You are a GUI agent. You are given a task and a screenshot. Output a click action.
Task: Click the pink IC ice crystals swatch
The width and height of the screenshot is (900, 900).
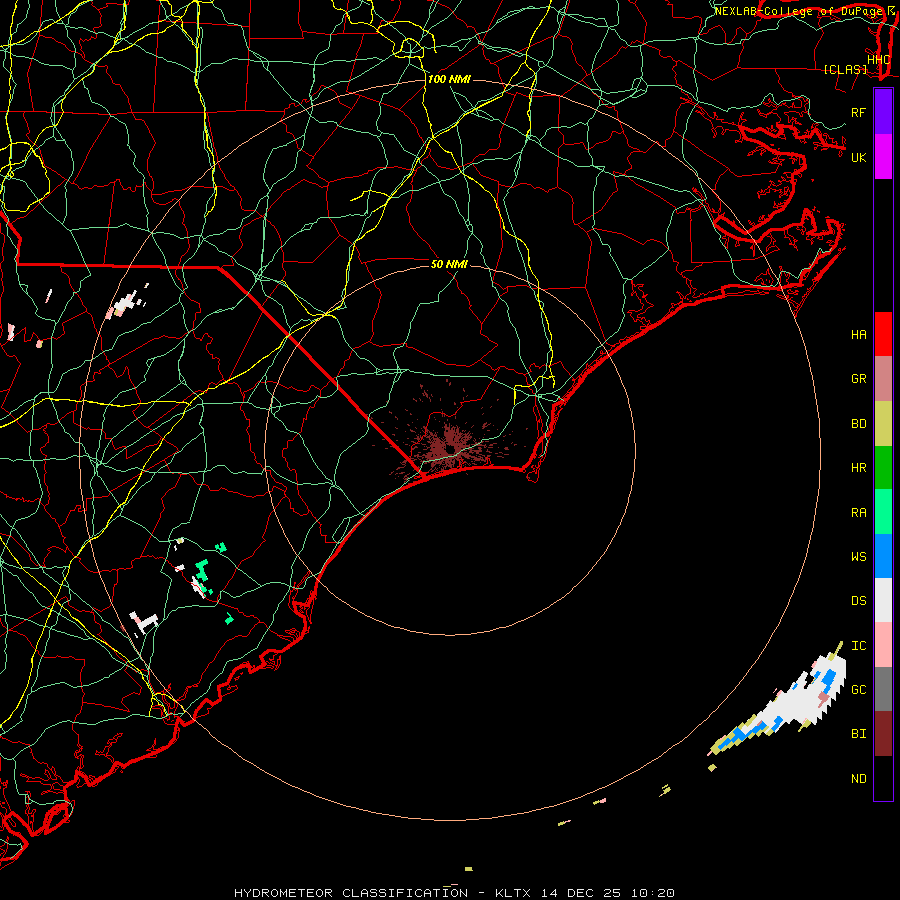click(883, 645)
